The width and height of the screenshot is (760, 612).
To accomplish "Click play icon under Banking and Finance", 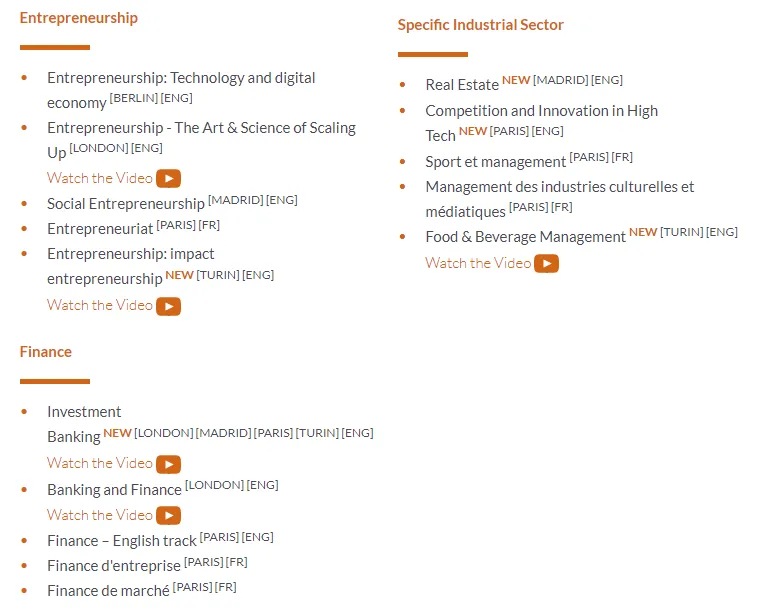I will [x=168, y=516].
